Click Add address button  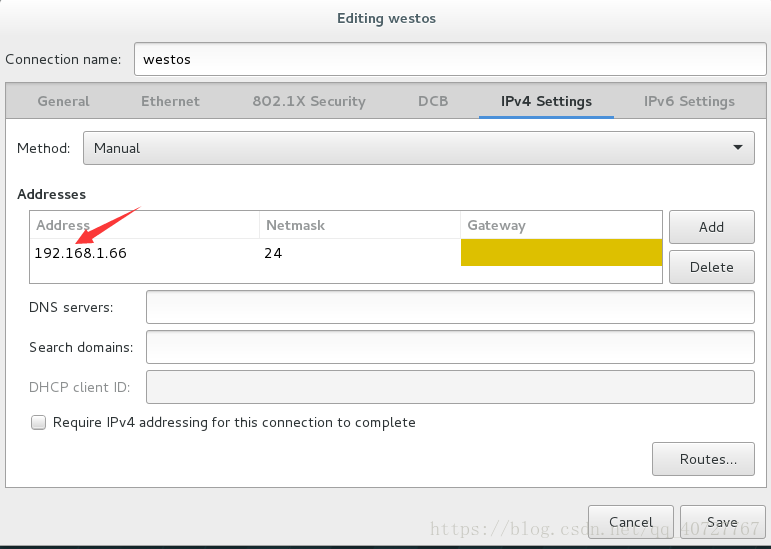(x=712, y=227)
